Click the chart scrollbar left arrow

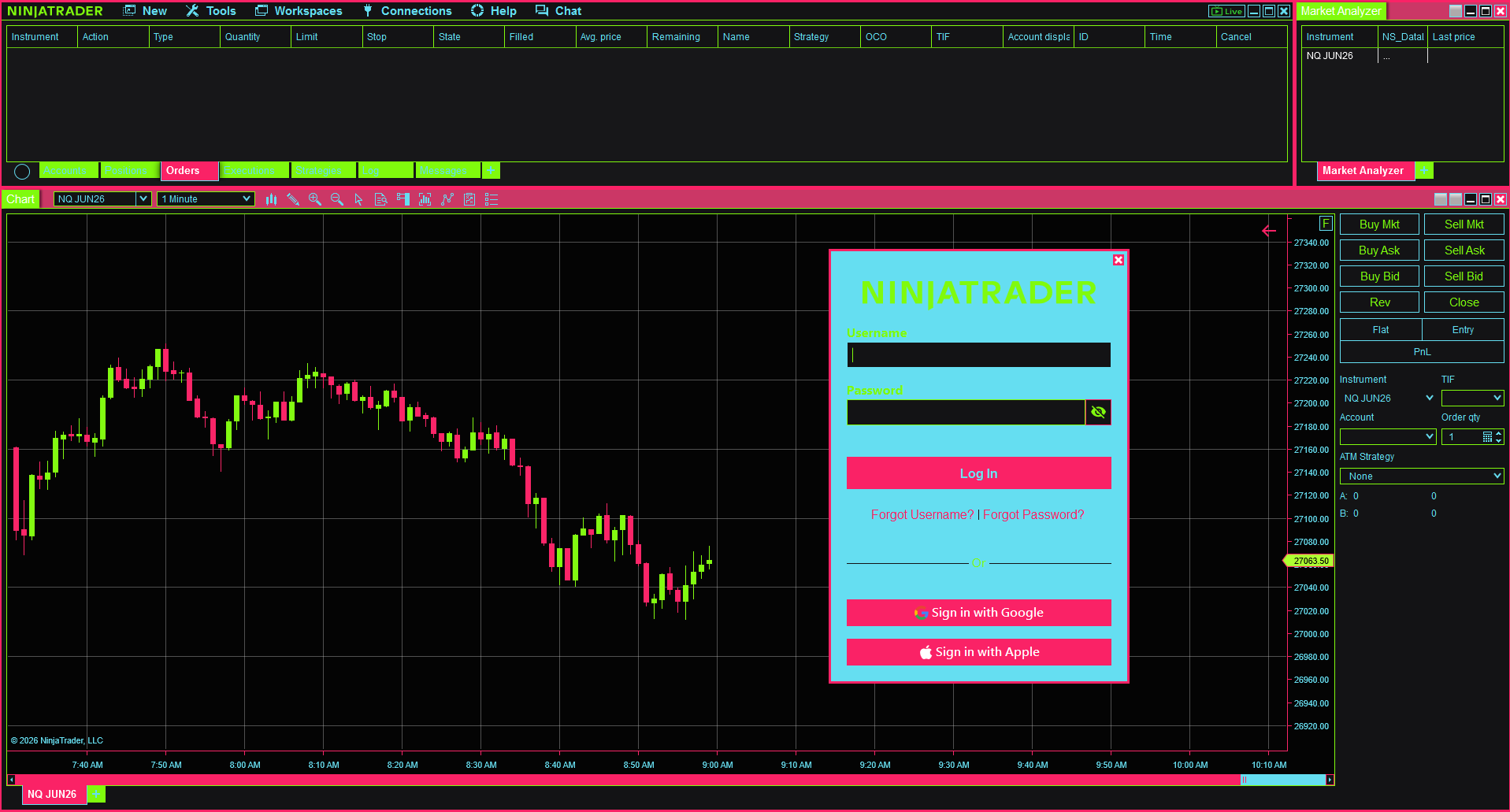11,780
